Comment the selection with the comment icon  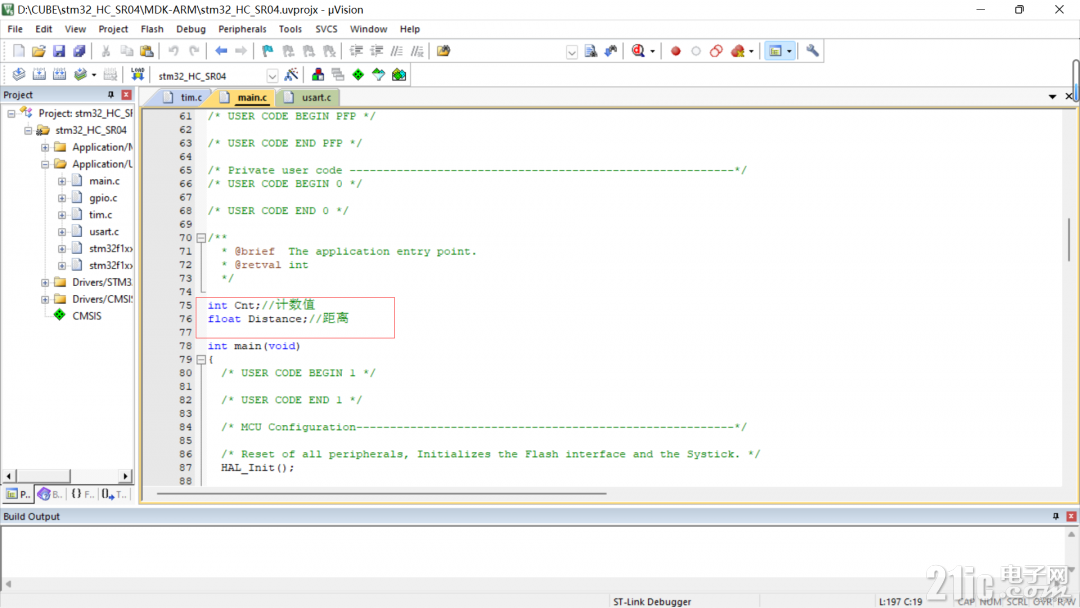point(397,51)
